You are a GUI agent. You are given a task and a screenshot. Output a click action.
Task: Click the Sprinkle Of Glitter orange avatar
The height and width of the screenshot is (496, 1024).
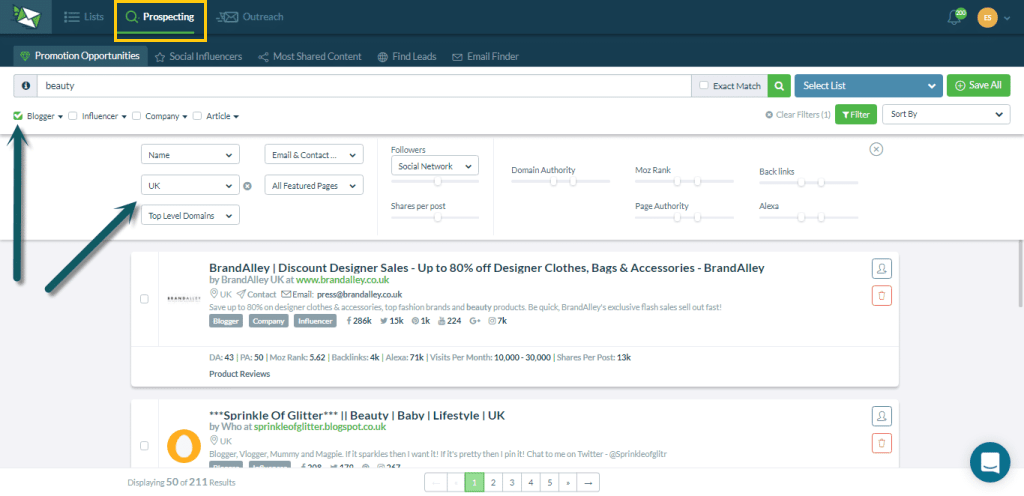(x=184, y=445)
